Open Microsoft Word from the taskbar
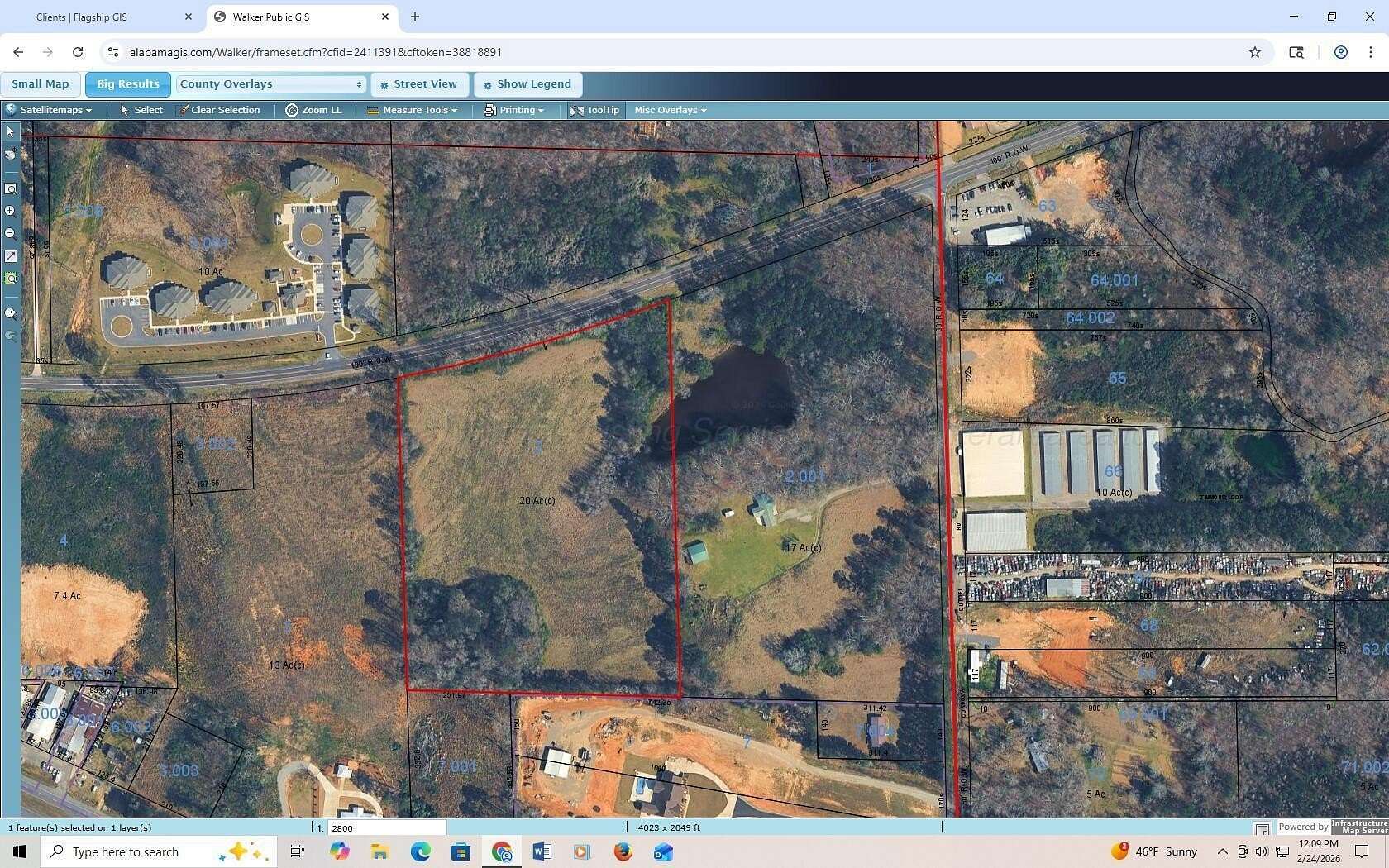The width and height of the screenshot is (1389, 868). tap(542, 851)
